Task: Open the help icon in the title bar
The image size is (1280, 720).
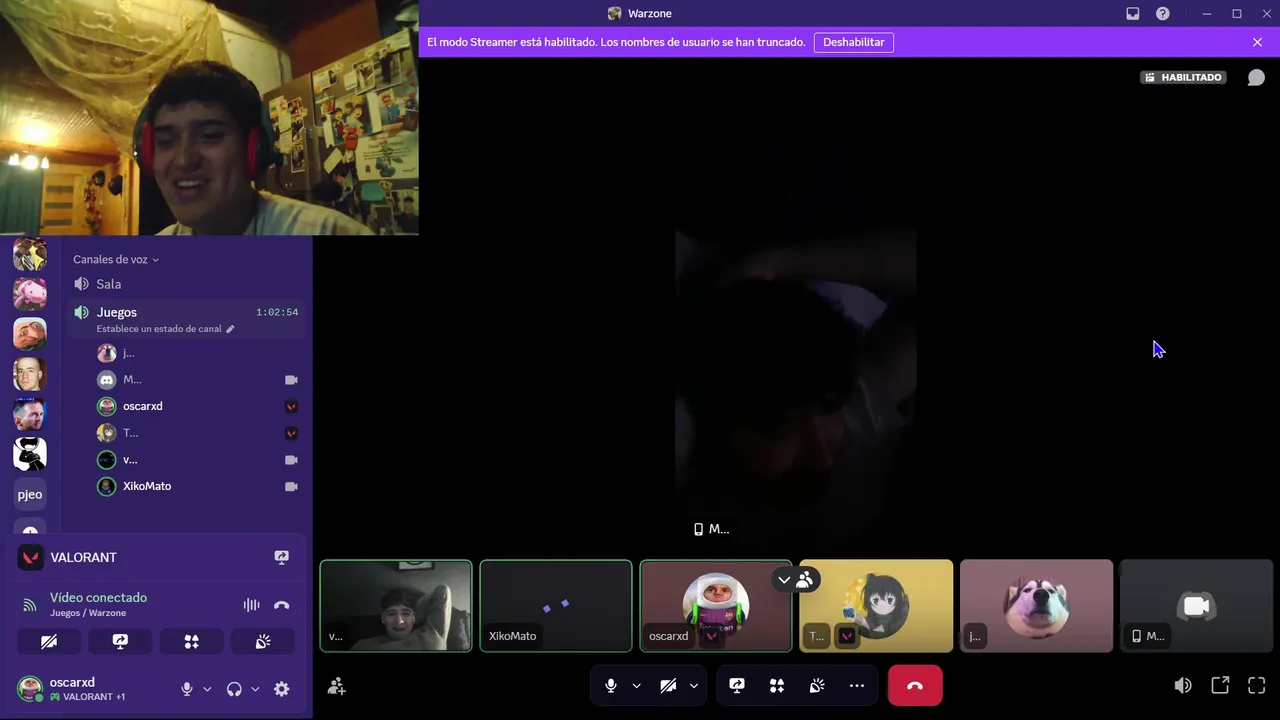Action: (1163, 14)
